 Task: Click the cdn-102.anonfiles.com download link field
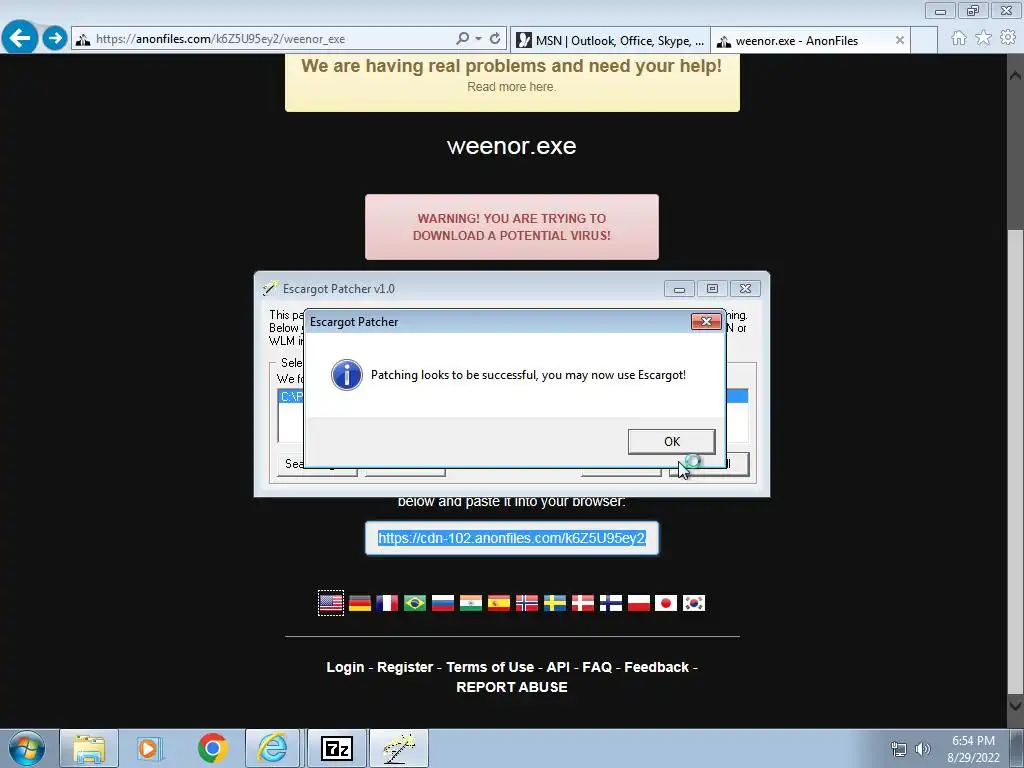point(511,538)
